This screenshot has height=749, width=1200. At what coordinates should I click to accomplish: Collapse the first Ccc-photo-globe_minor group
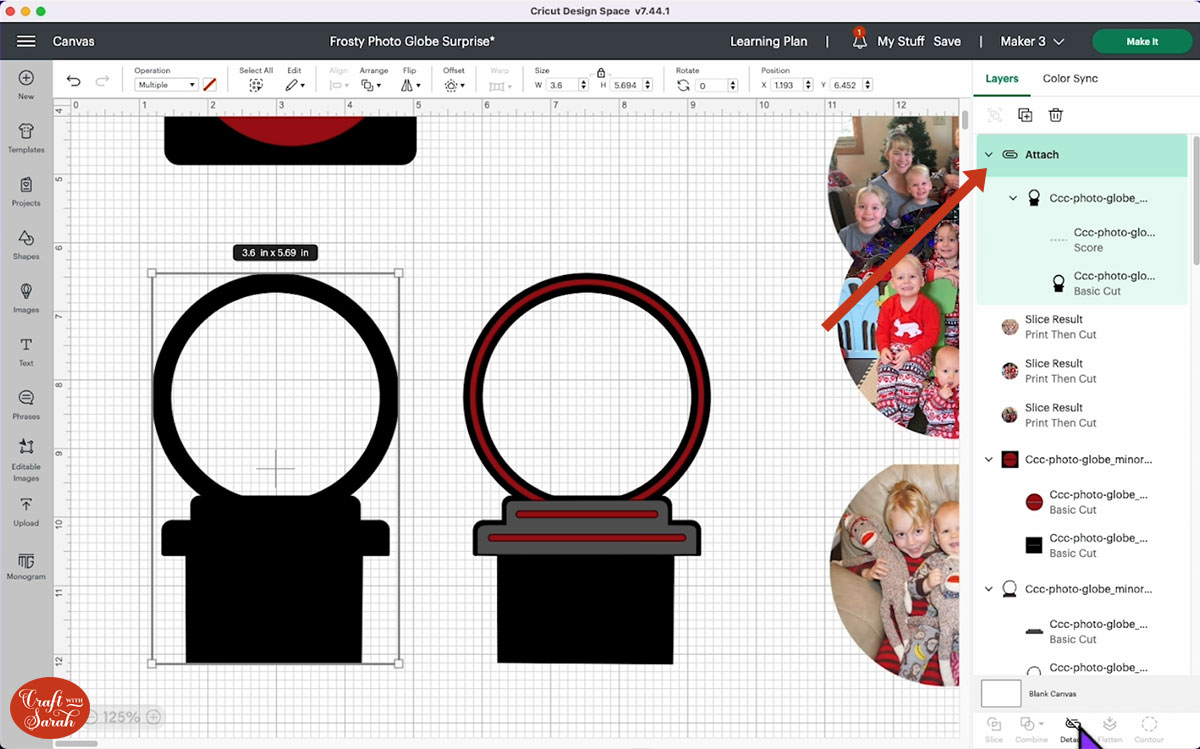point(989,460)
